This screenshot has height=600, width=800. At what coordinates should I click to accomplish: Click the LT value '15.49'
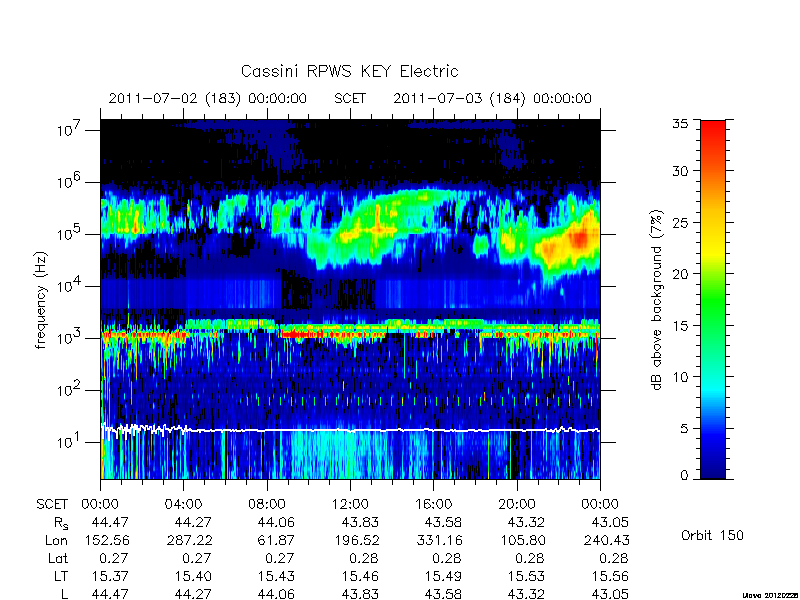point(443,577)
